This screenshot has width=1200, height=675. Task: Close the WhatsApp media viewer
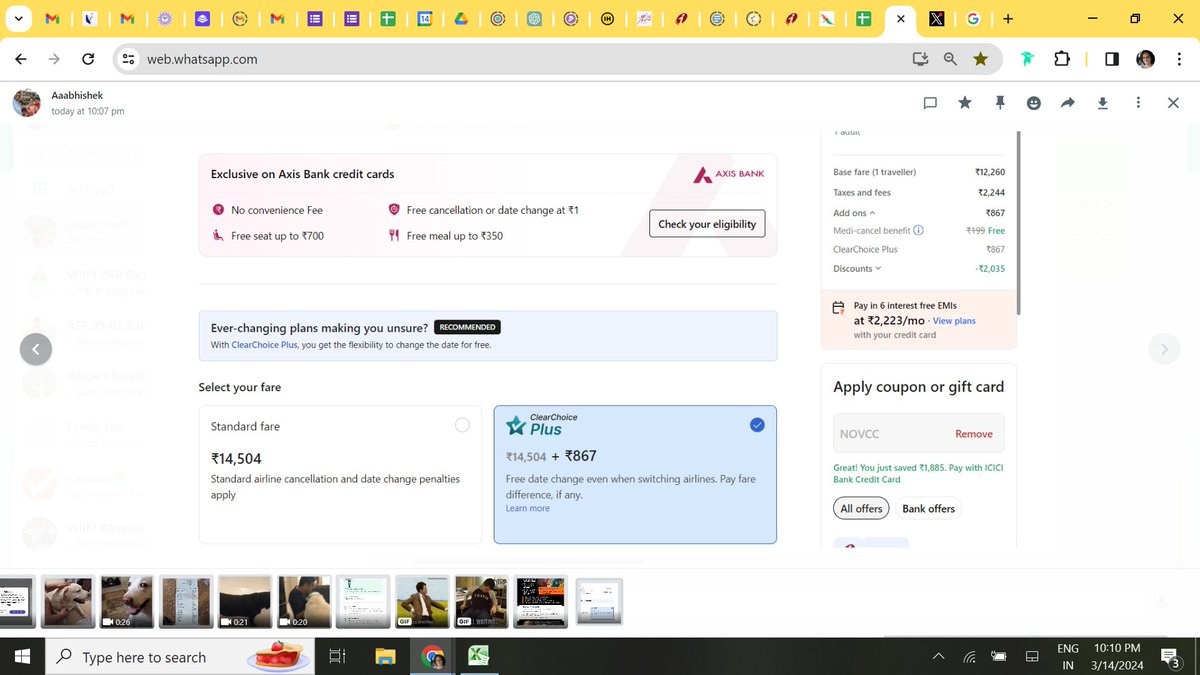point(1173,103)
